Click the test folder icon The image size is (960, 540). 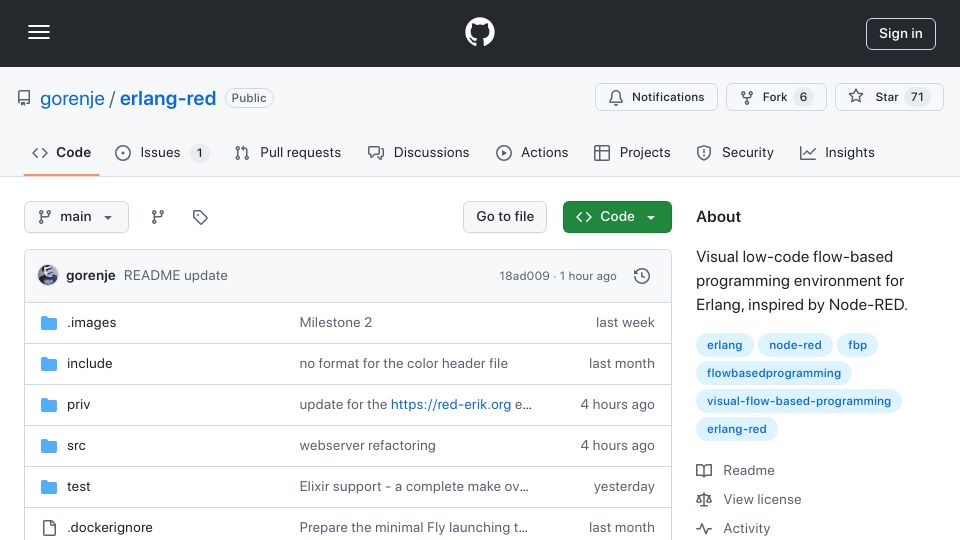coord(49,487)
